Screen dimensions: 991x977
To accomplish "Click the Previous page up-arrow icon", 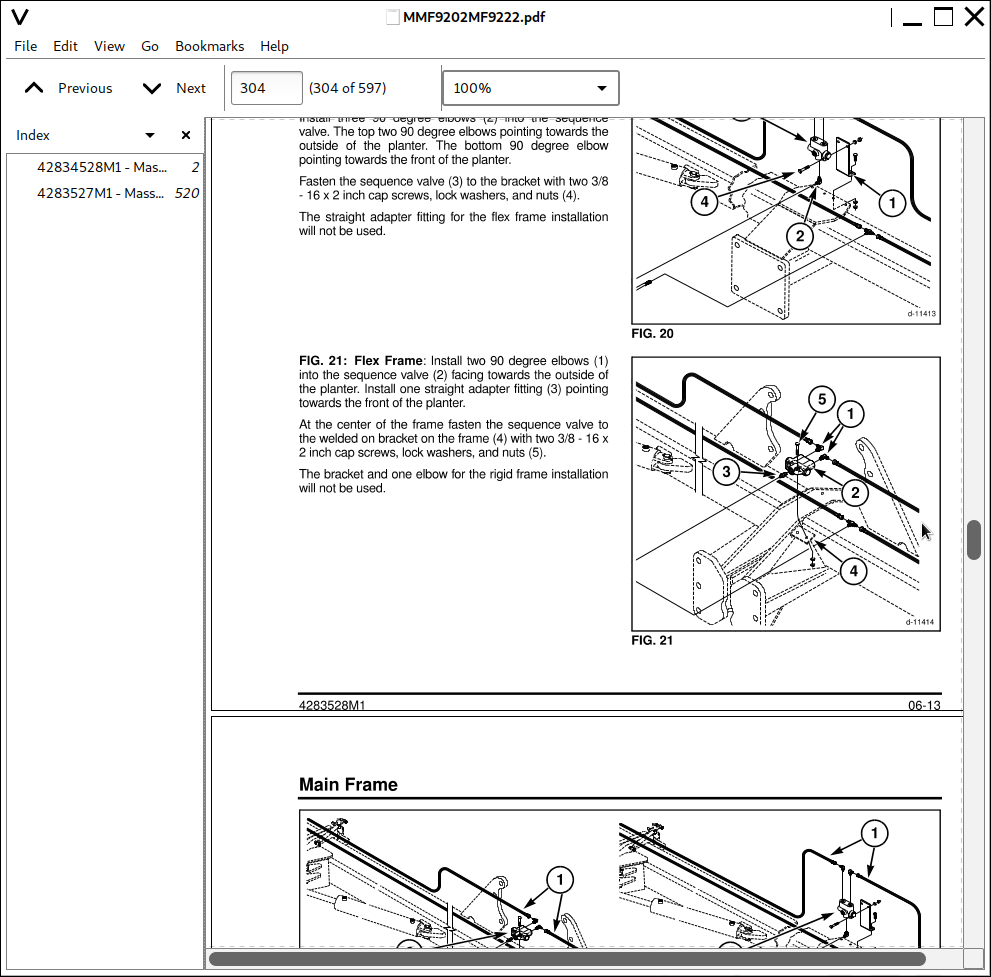I will tap(34, 88).
